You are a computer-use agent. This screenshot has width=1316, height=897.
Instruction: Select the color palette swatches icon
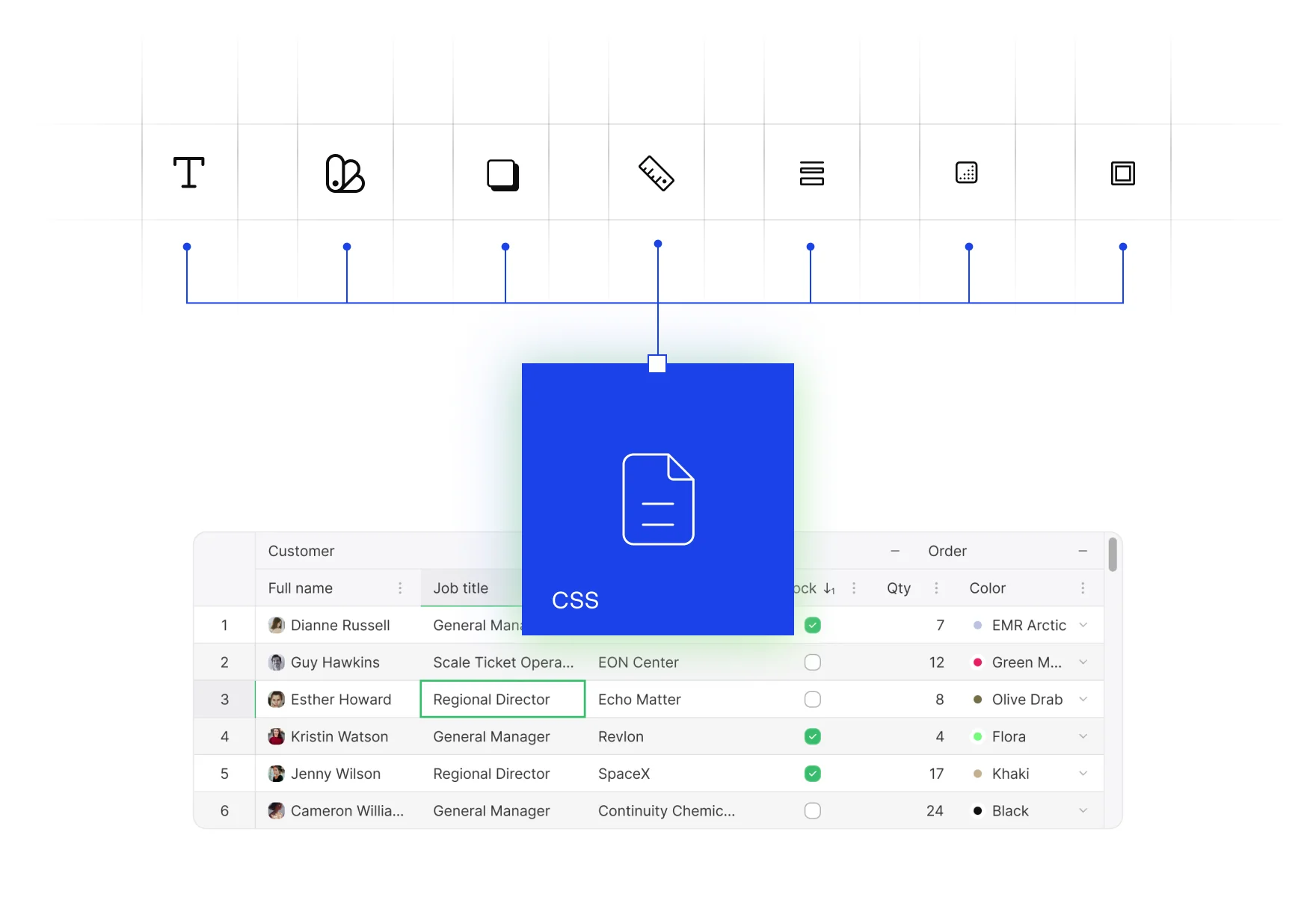click(x=345, y=173)
